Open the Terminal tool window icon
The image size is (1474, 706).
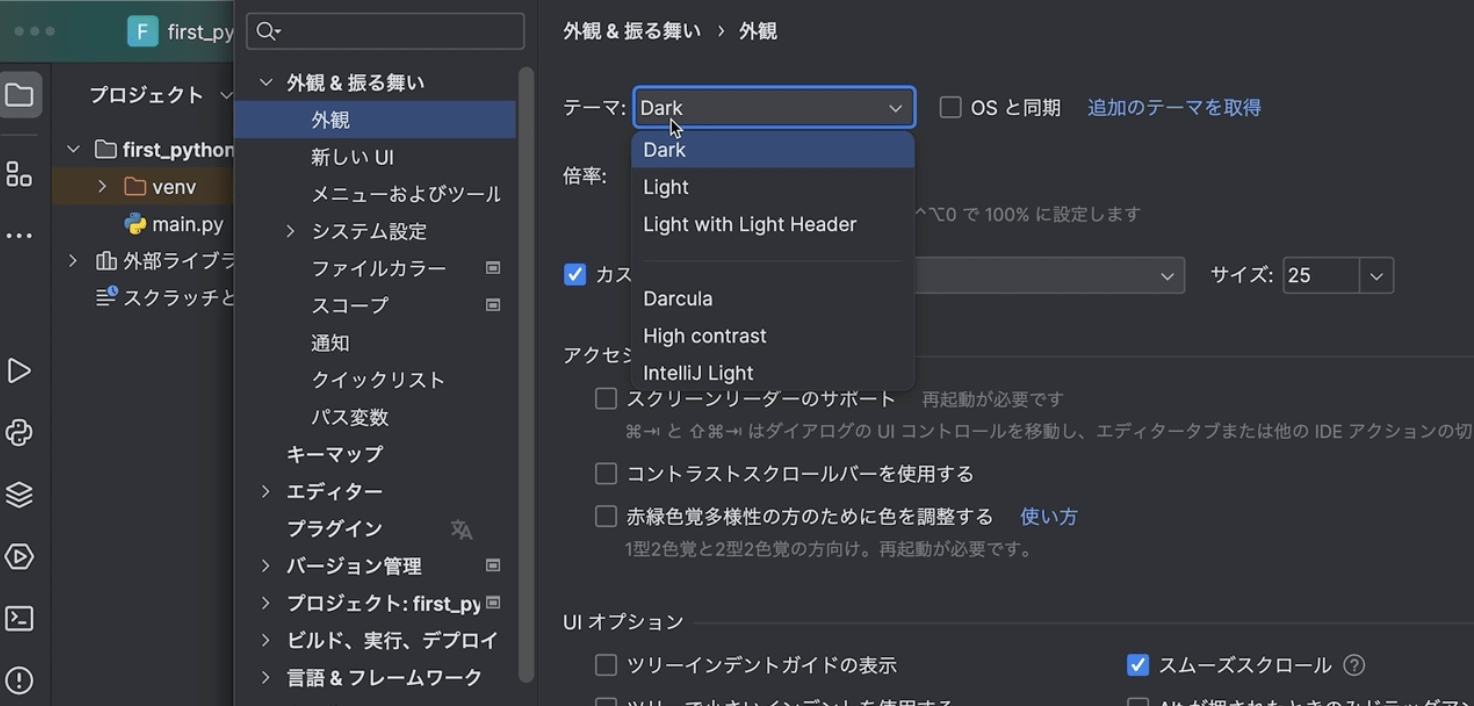point(19,619)
